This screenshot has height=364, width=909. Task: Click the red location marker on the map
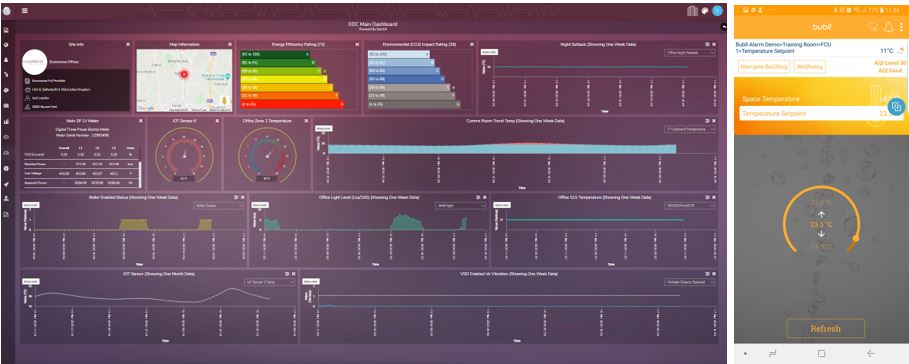pyautogui.click(x=184, y=74)
